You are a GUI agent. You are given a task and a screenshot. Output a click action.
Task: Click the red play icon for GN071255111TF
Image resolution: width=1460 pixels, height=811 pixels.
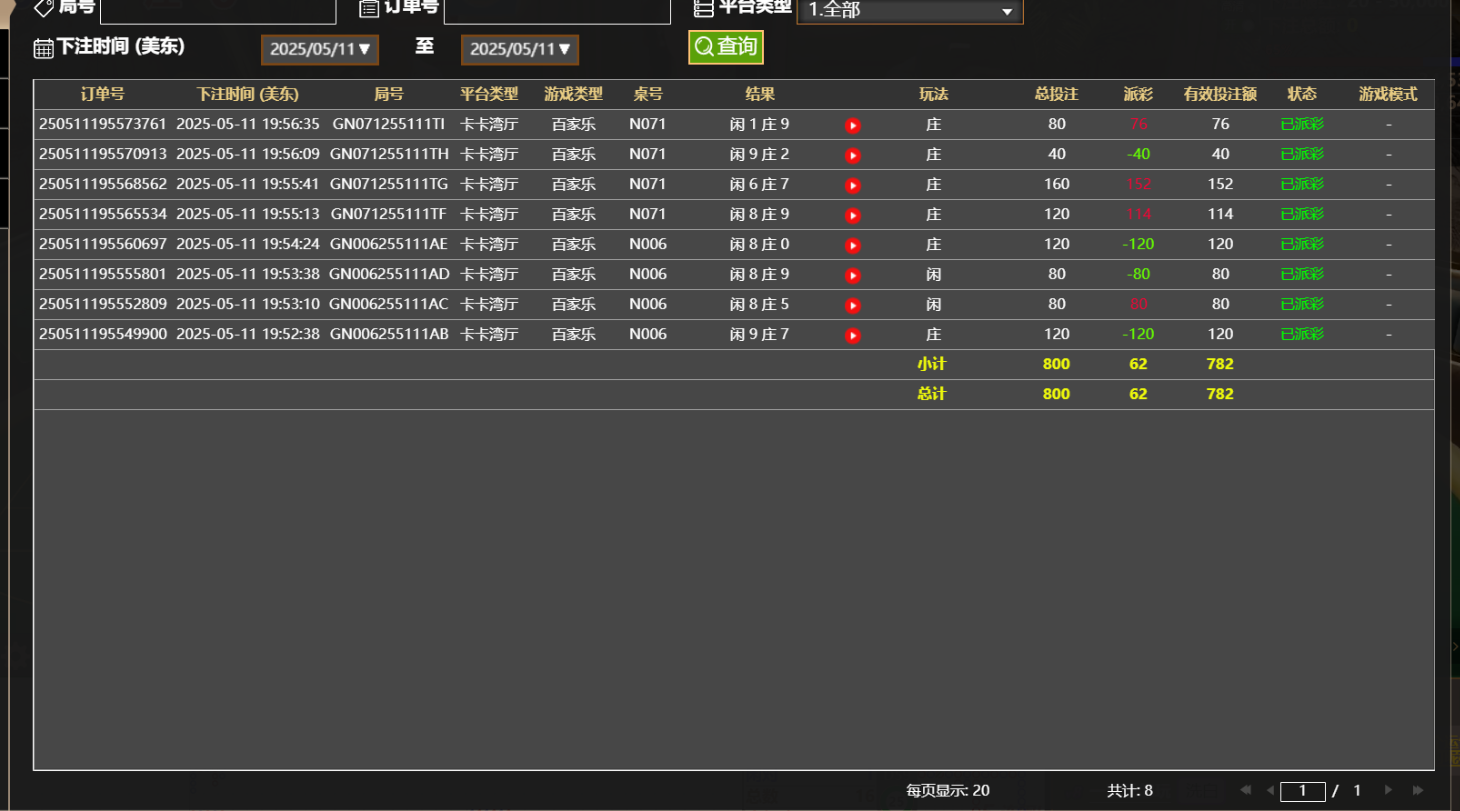852,215
